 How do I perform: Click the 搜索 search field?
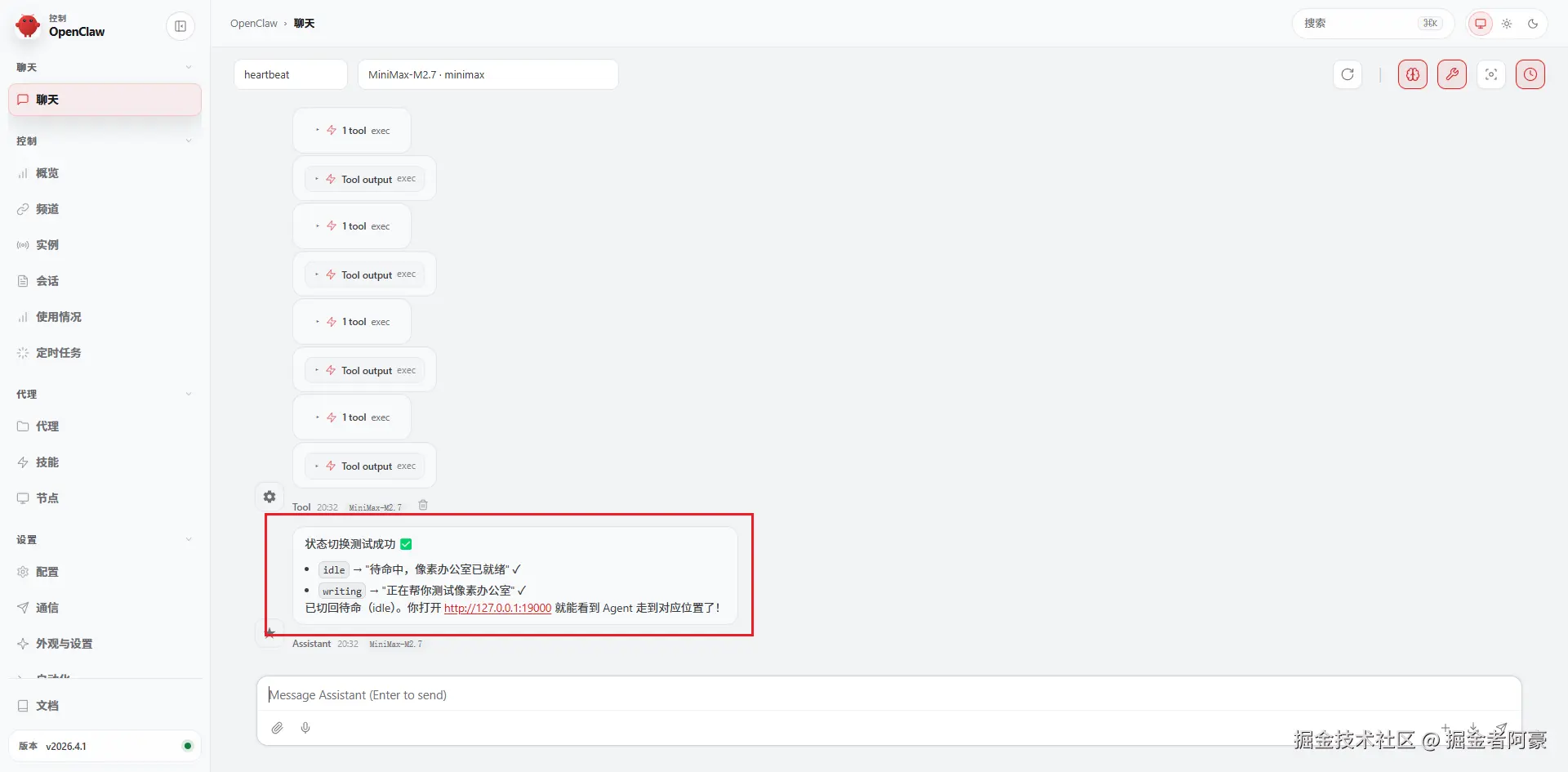coord(1373,24)
